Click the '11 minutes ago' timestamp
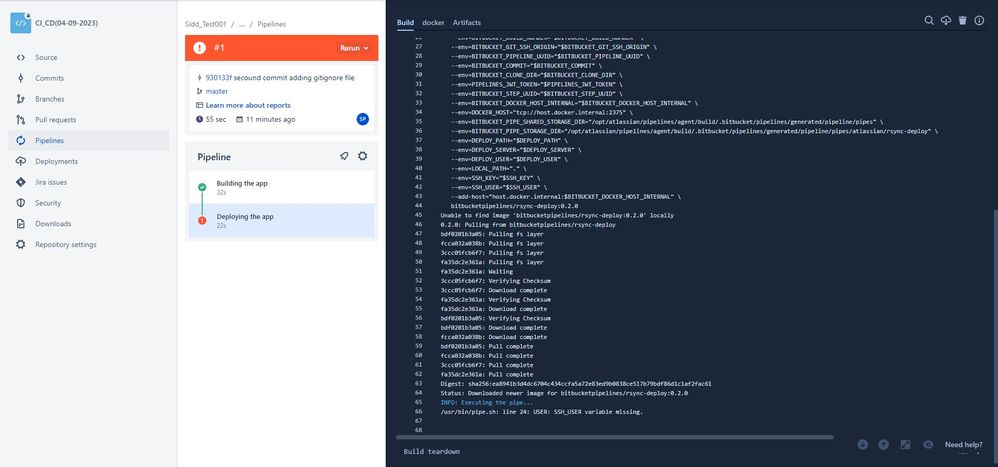This screenshot has width=998, height=467. (271, 120)
